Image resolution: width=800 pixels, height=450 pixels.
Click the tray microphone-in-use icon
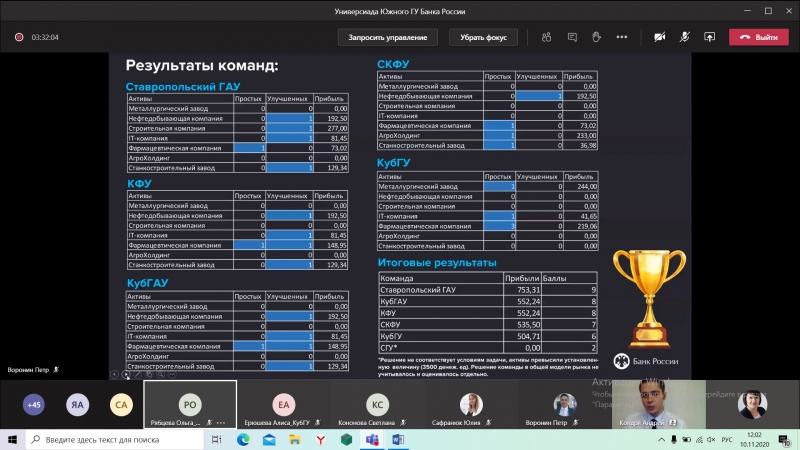[x=673, y=439]
